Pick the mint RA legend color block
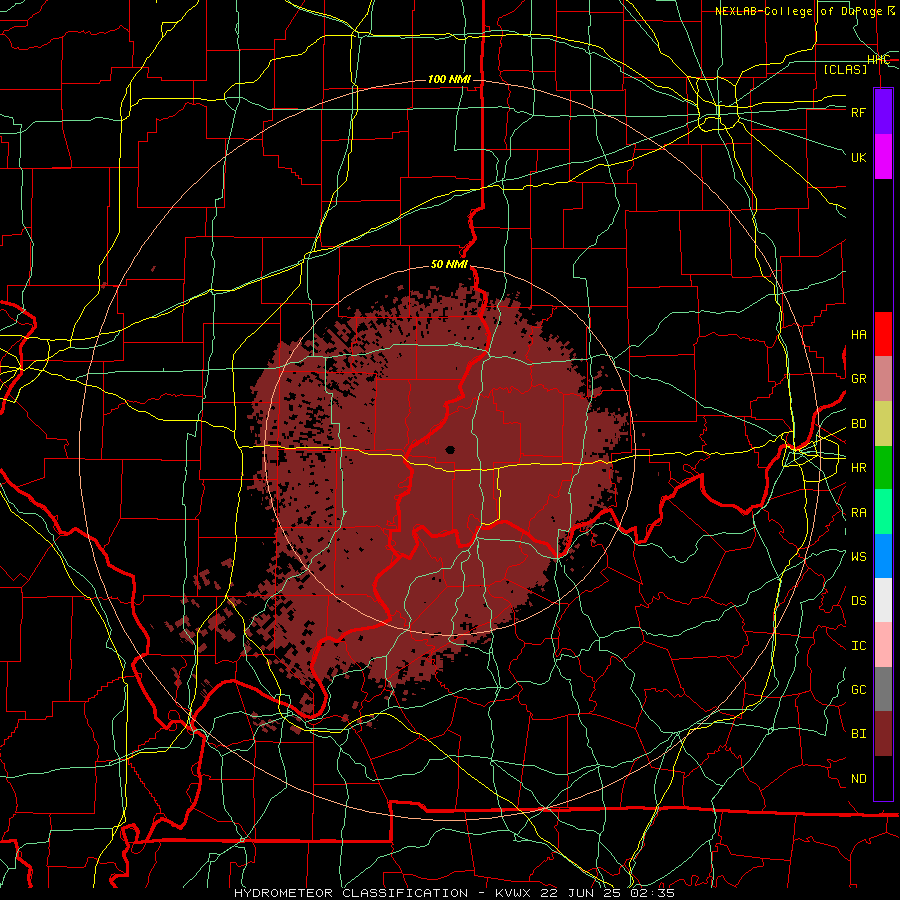Viewport: 900px width, 900px height. (883, 512)
